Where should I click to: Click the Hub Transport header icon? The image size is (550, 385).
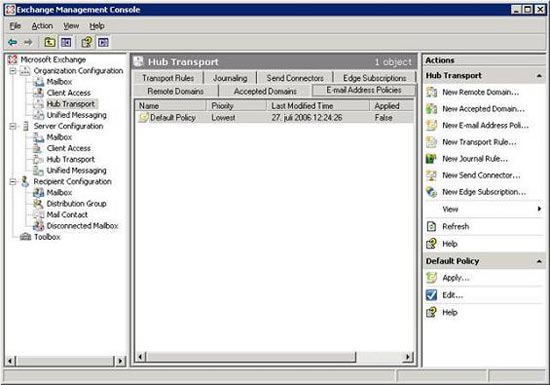click(x=139, y=62)
